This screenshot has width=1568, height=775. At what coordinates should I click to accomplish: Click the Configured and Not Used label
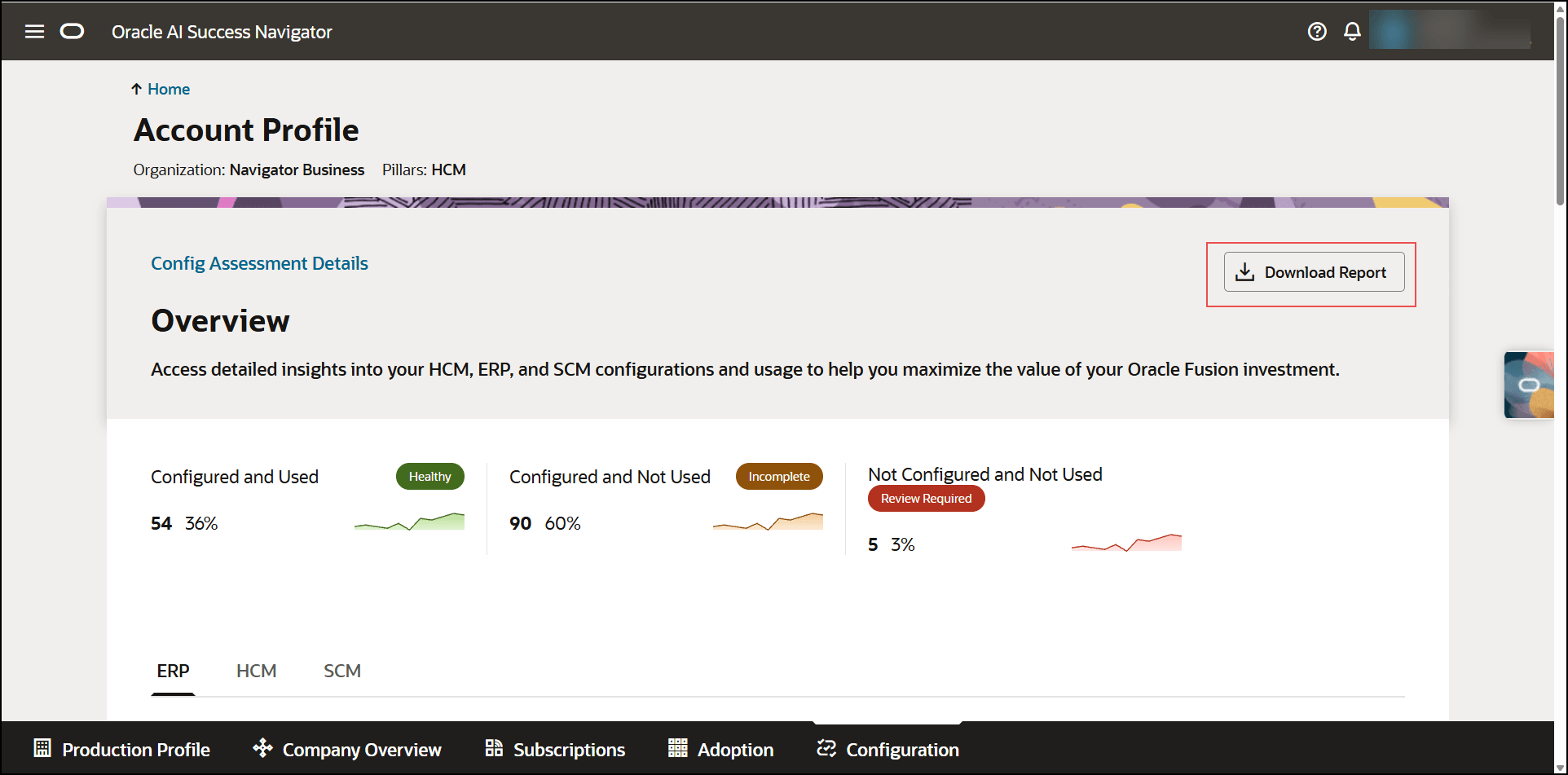click(x=610, y=477)
